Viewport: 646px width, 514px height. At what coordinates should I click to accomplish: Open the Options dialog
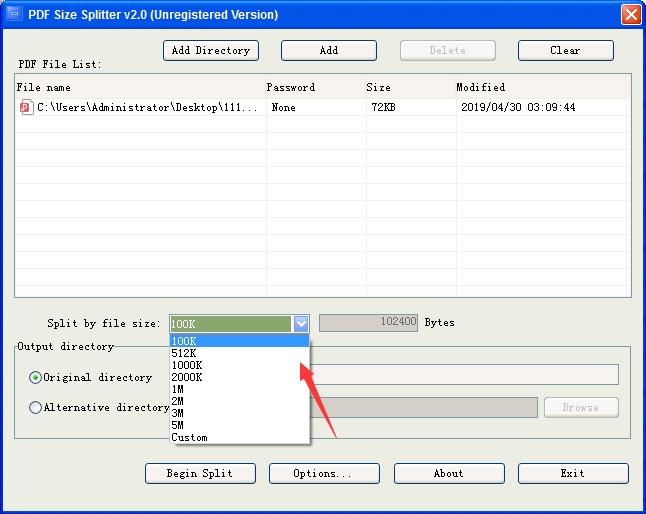(324, 473)
